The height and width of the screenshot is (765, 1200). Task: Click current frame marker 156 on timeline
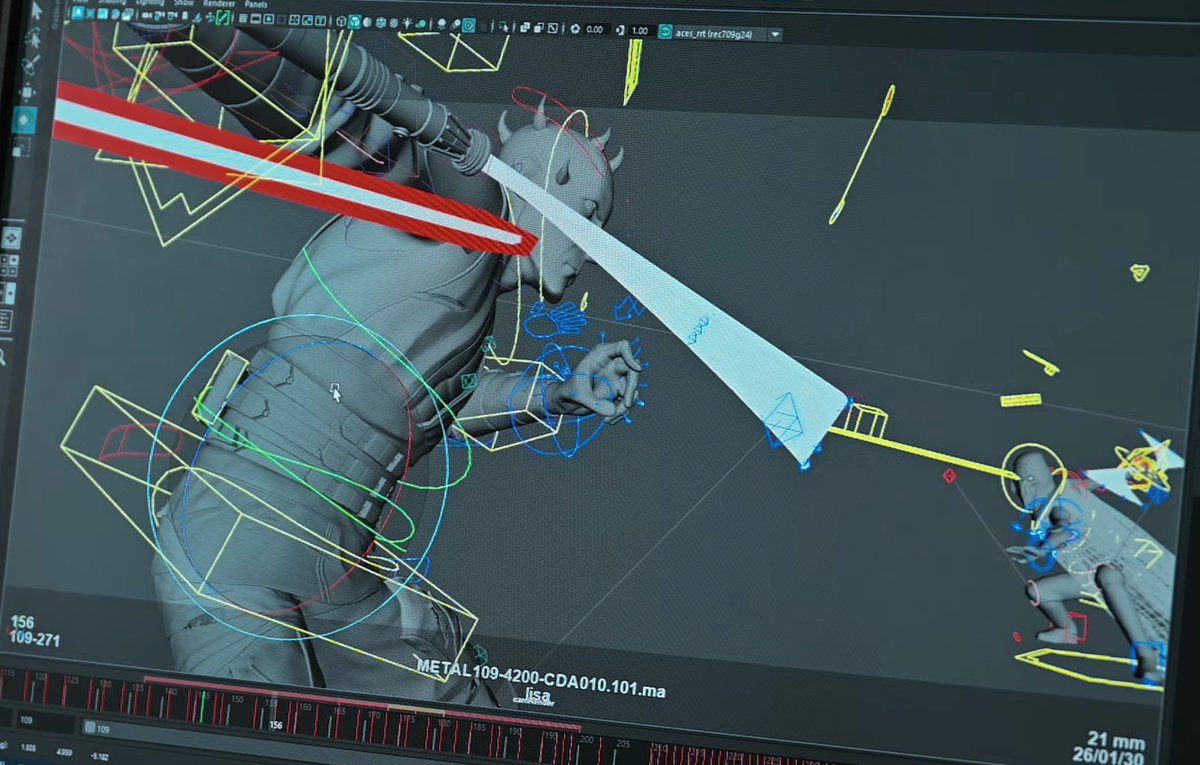(x=276, y=725)
